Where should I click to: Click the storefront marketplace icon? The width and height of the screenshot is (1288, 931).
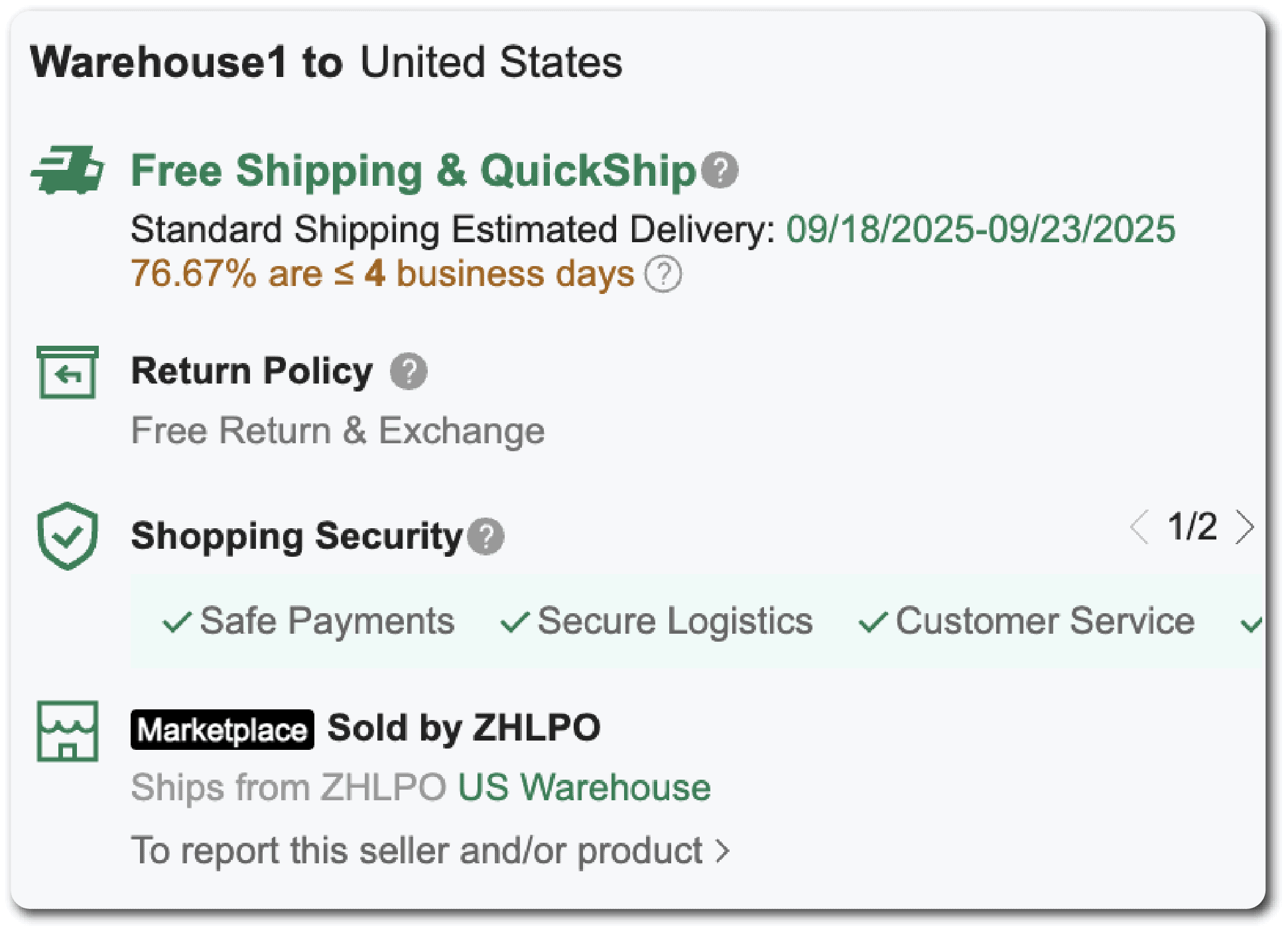(68, 731)
